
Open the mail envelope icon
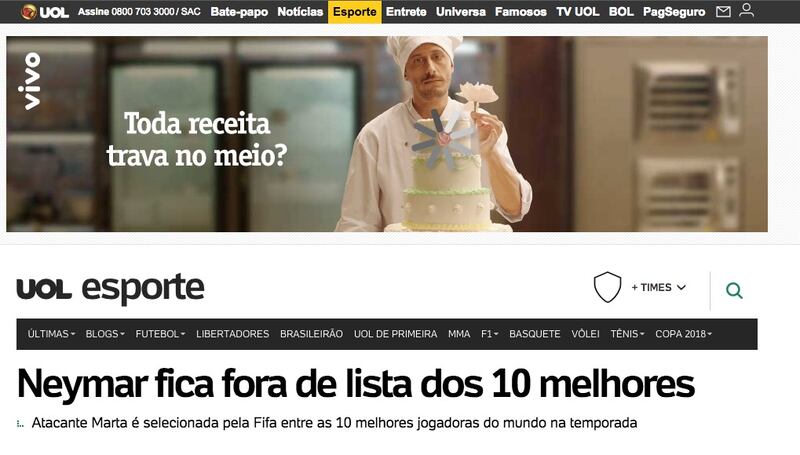pyautogui.click(x=723, y=11)
